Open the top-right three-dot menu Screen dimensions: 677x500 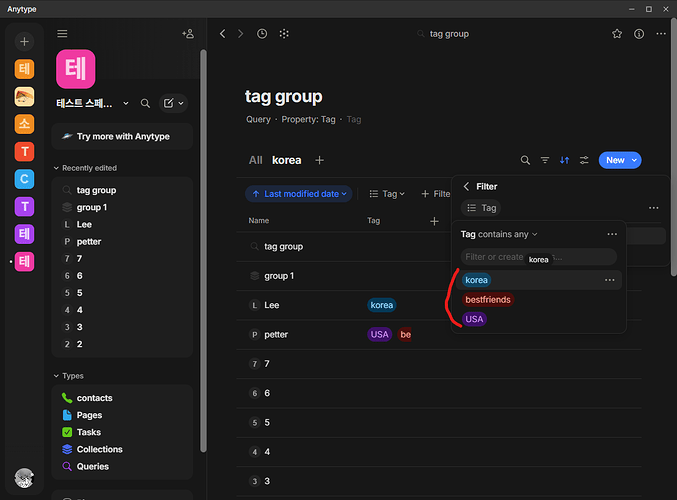[x=661, y=34]
